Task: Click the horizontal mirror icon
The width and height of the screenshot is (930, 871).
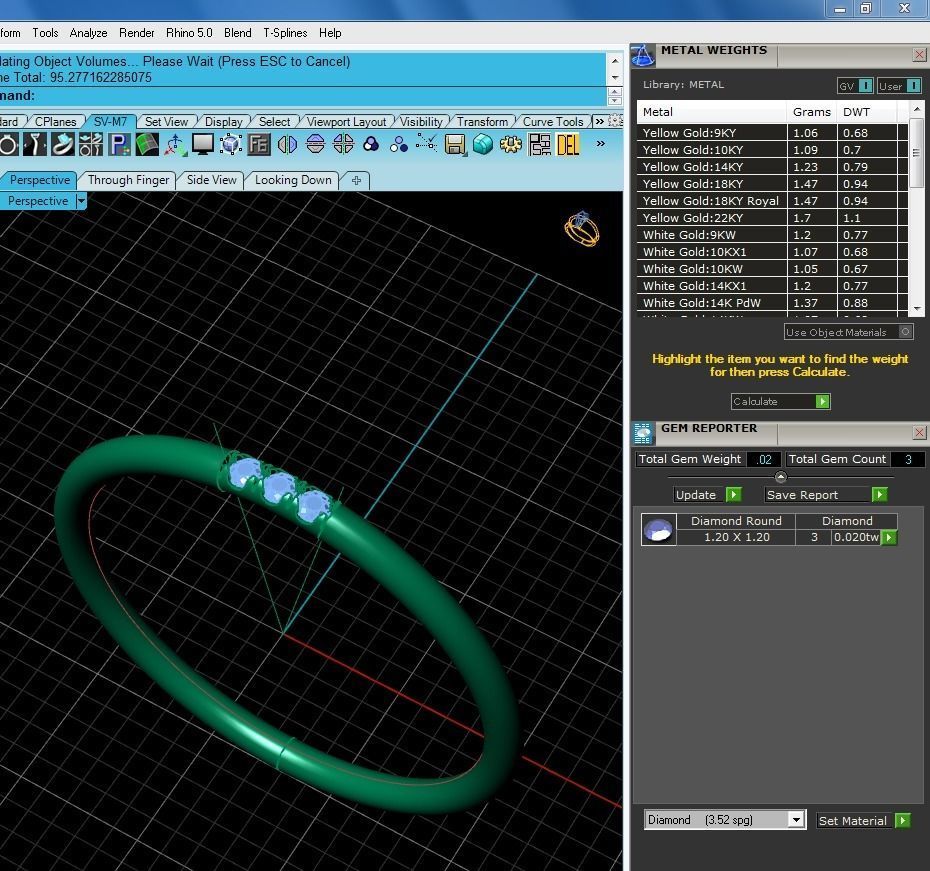Action: coord(287,144)
